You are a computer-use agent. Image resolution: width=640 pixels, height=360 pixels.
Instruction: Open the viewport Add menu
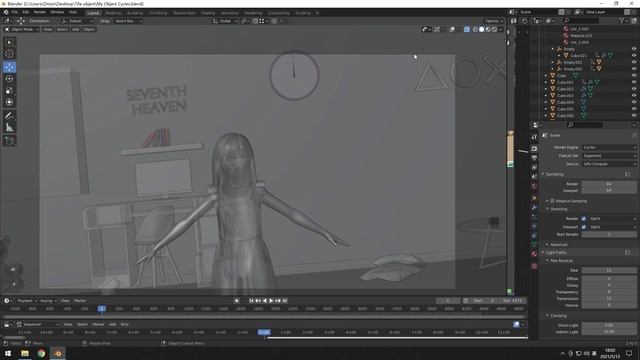76,29
